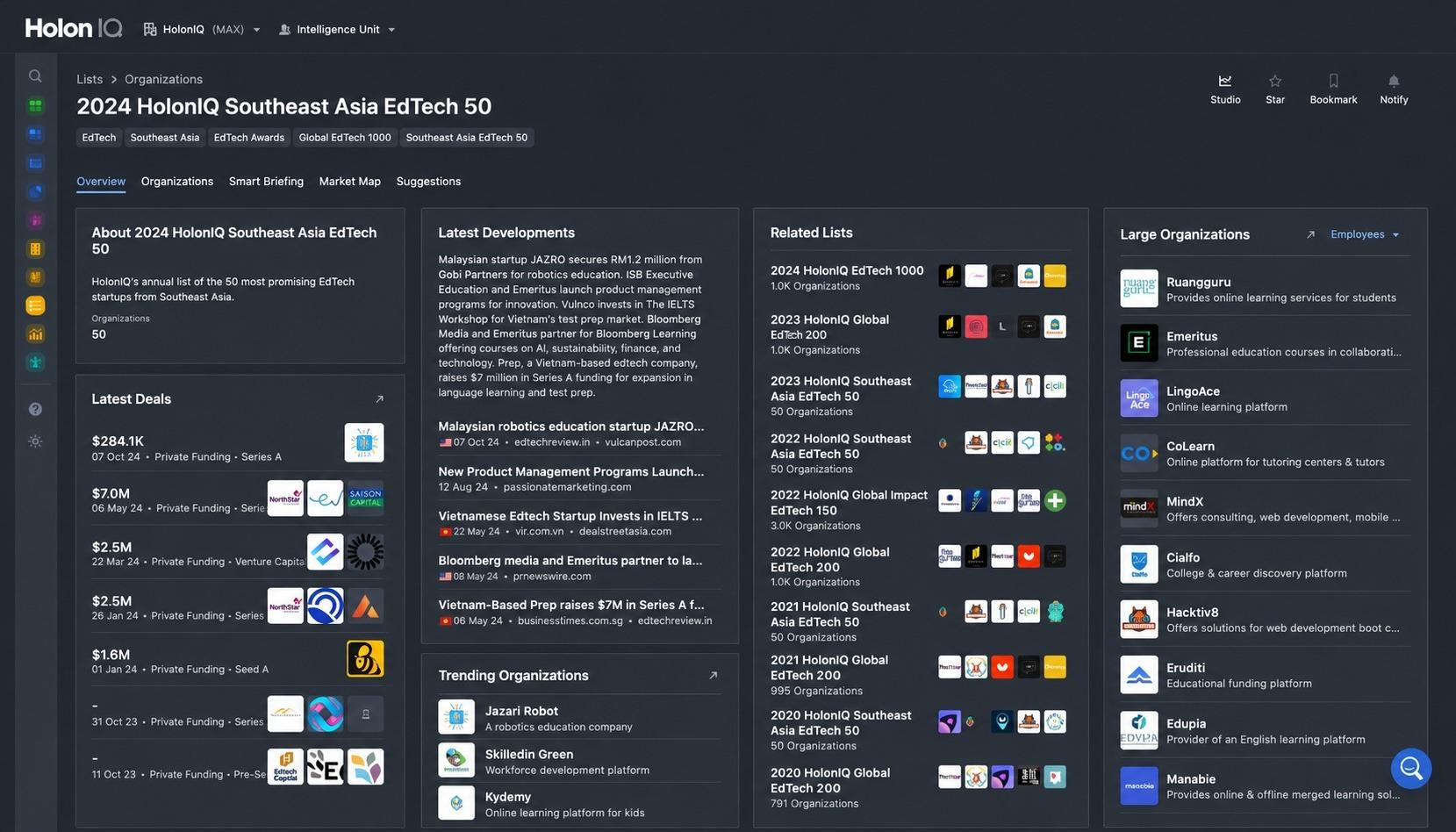Open the Manabie organization entry
This screenshot has width=1456, height=832.
click(x=1266, y=786)
